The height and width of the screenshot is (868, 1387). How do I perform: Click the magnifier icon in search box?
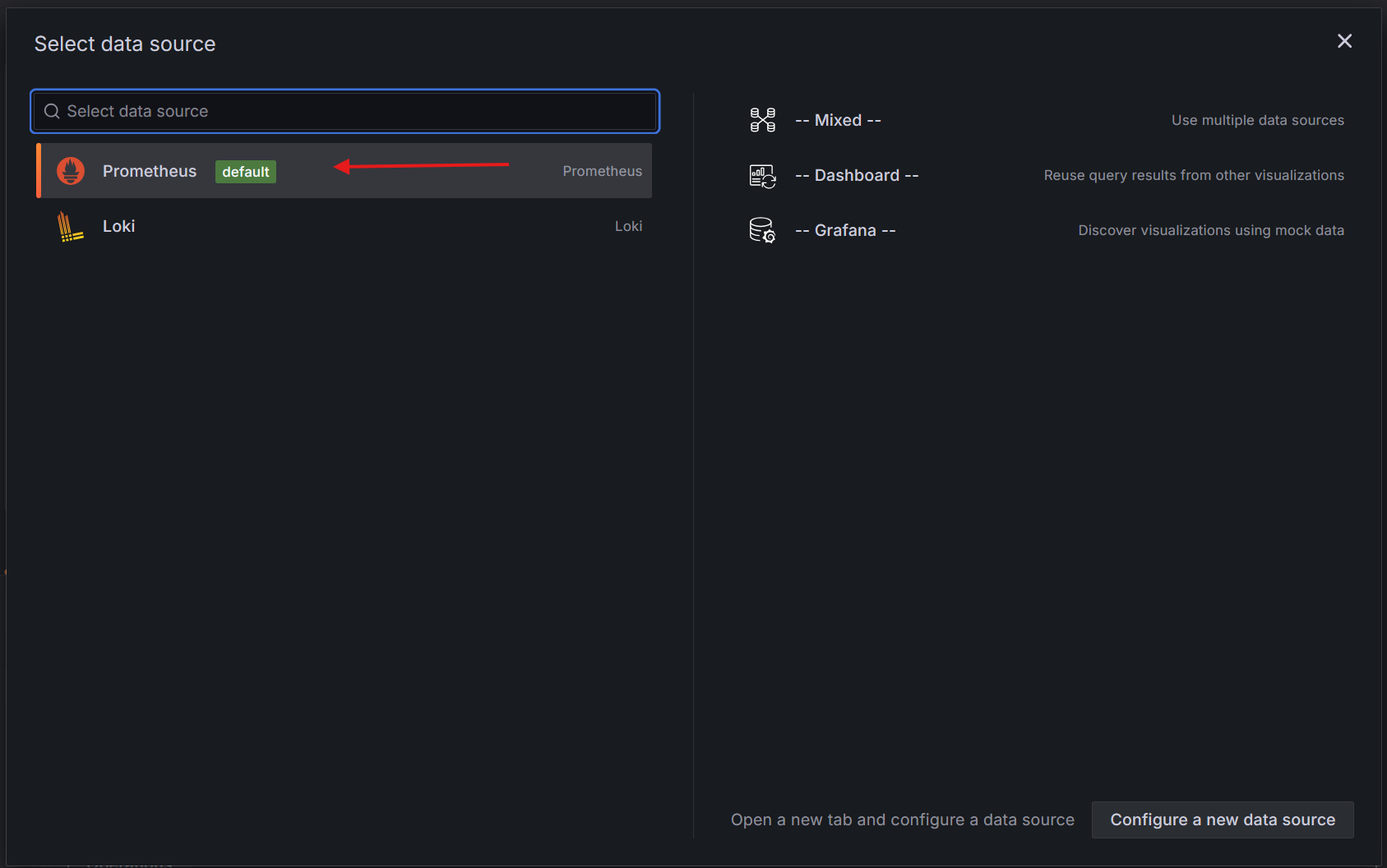click(52, 112)
